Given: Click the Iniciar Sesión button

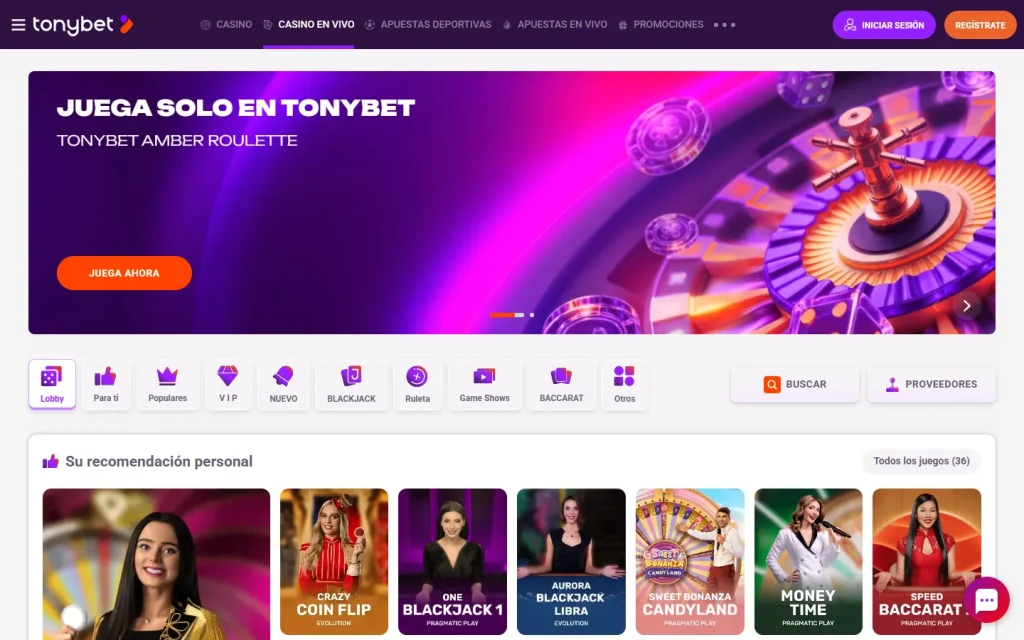Looking at the screenshot, I should point(884,25).
